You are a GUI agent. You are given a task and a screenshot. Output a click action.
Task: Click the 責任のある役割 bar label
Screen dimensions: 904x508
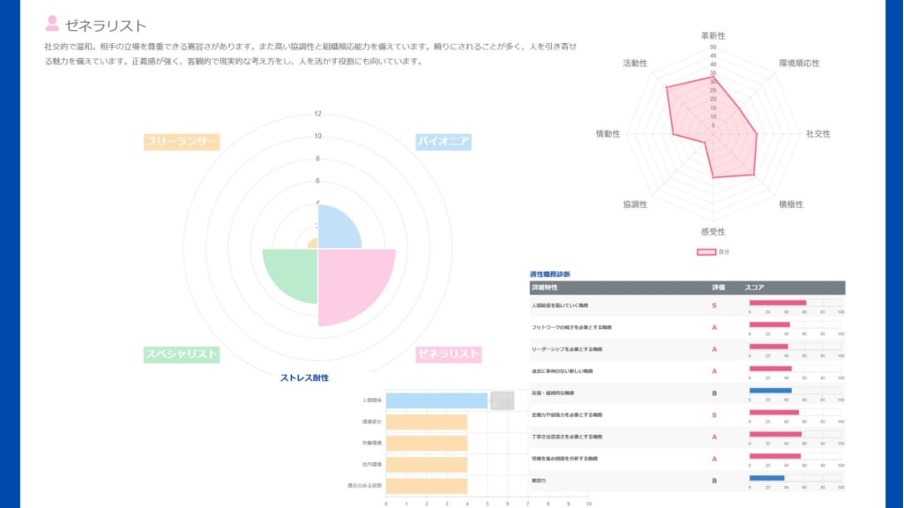click(x=364, y=486)
